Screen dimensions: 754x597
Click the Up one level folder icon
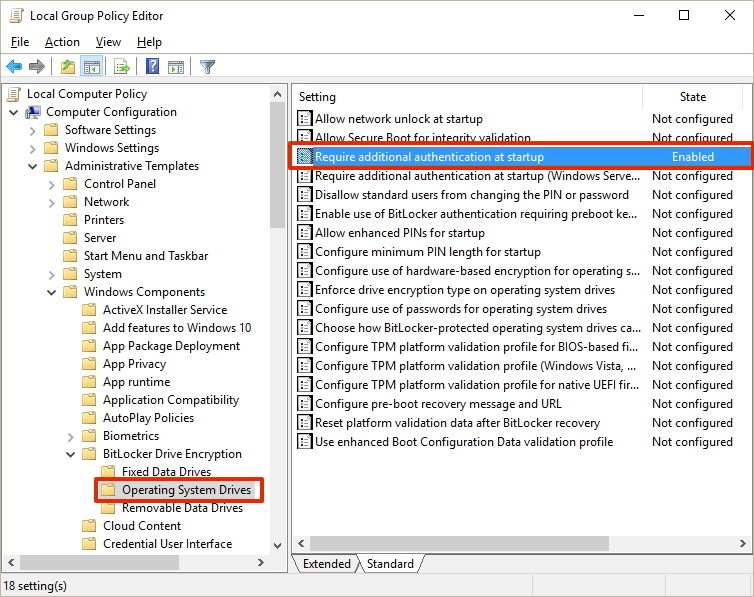(67, 67)
